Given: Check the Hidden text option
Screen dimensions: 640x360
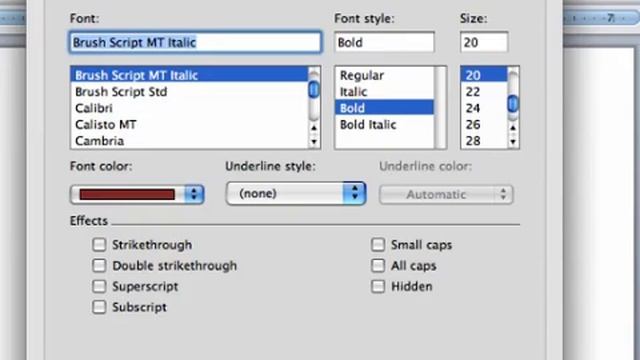Looking at the screenshot, I should (x=378, y=287).
